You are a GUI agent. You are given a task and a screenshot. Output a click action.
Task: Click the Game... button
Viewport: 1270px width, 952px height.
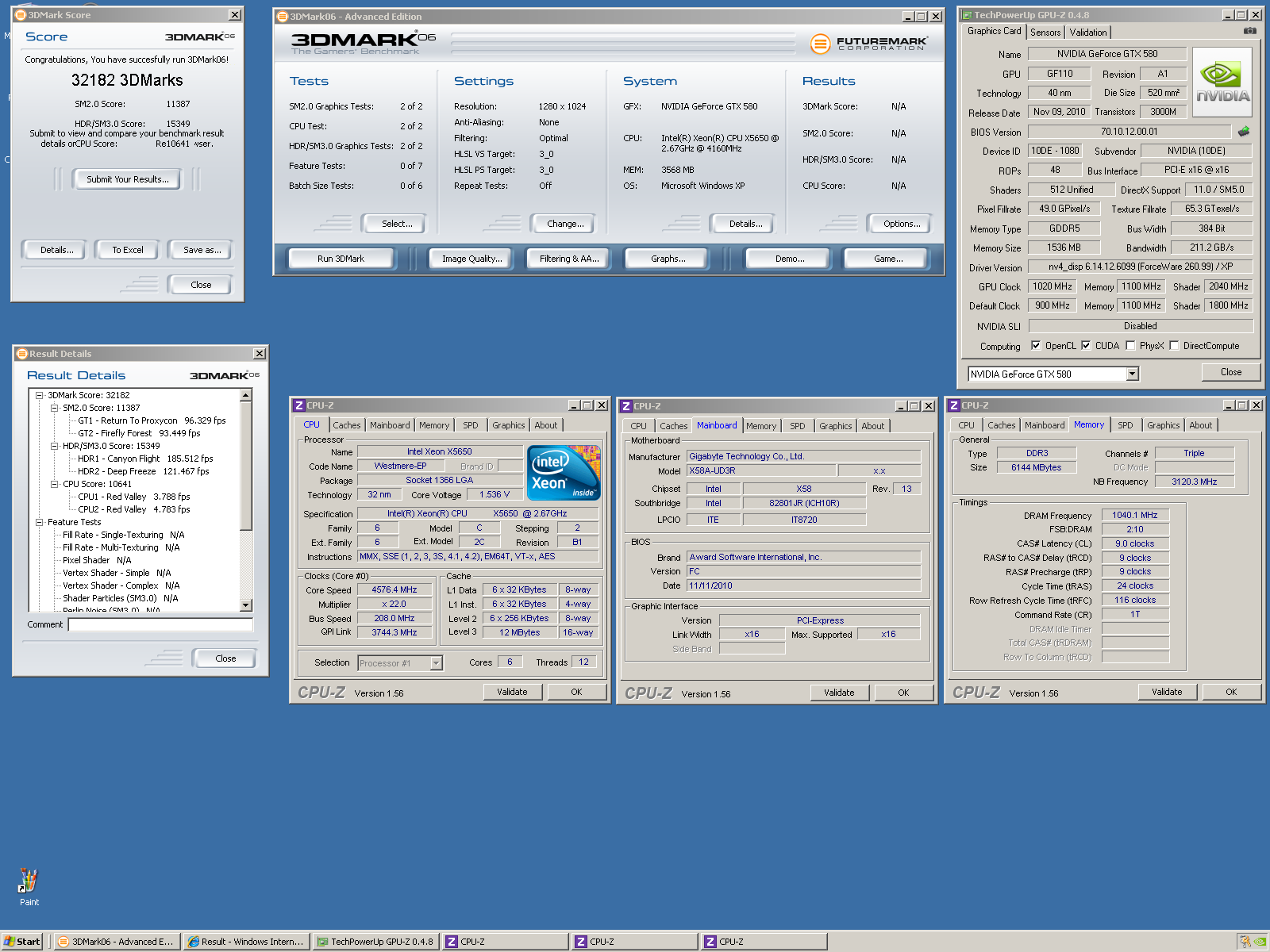(887, 259)
